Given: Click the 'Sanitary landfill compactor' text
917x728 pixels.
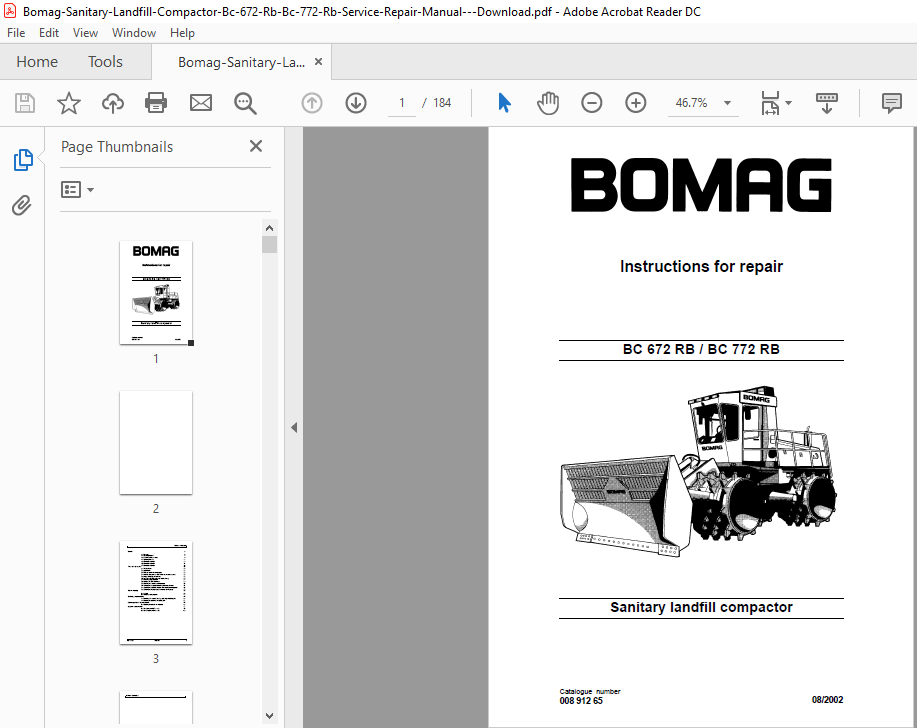Looking at the screenshot, I should coord(701,607).
